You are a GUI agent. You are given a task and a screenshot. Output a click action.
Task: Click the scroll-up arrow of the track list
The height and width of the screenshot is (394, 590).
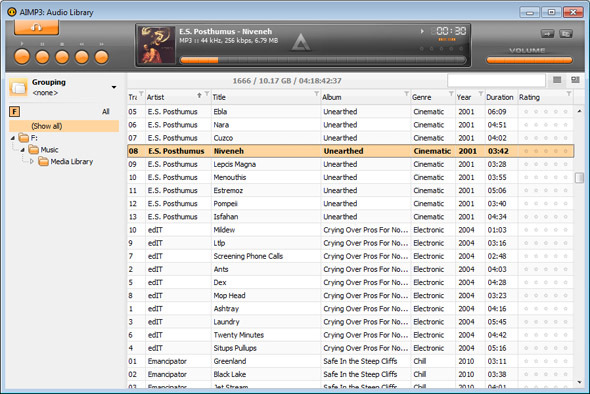pyautogui.click(x=579, y=111)
